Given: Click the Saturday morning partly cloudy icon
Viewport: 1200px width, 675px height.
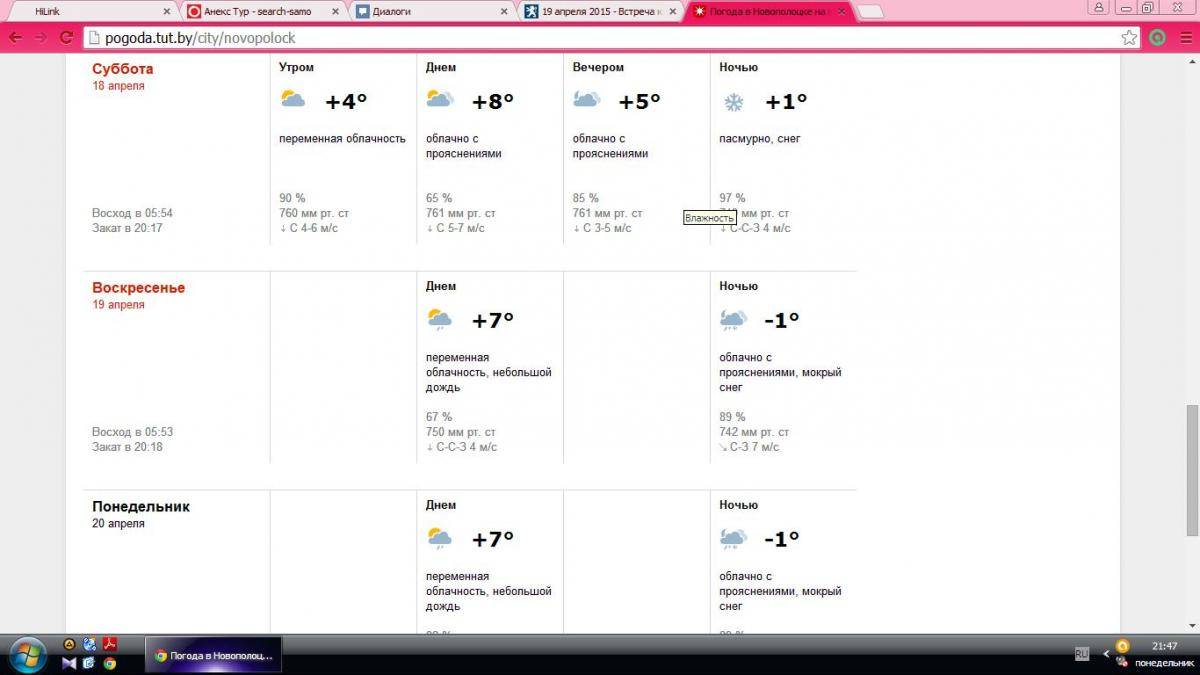Looking at the screenshot, I should [x=293, y=100].
